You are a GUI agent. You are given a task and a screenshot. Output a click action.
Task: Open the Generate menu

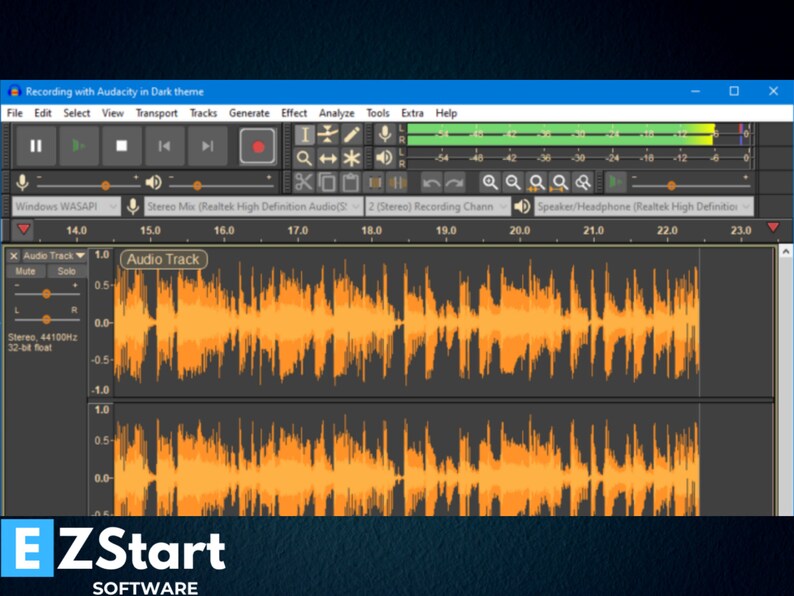(249, 113)
